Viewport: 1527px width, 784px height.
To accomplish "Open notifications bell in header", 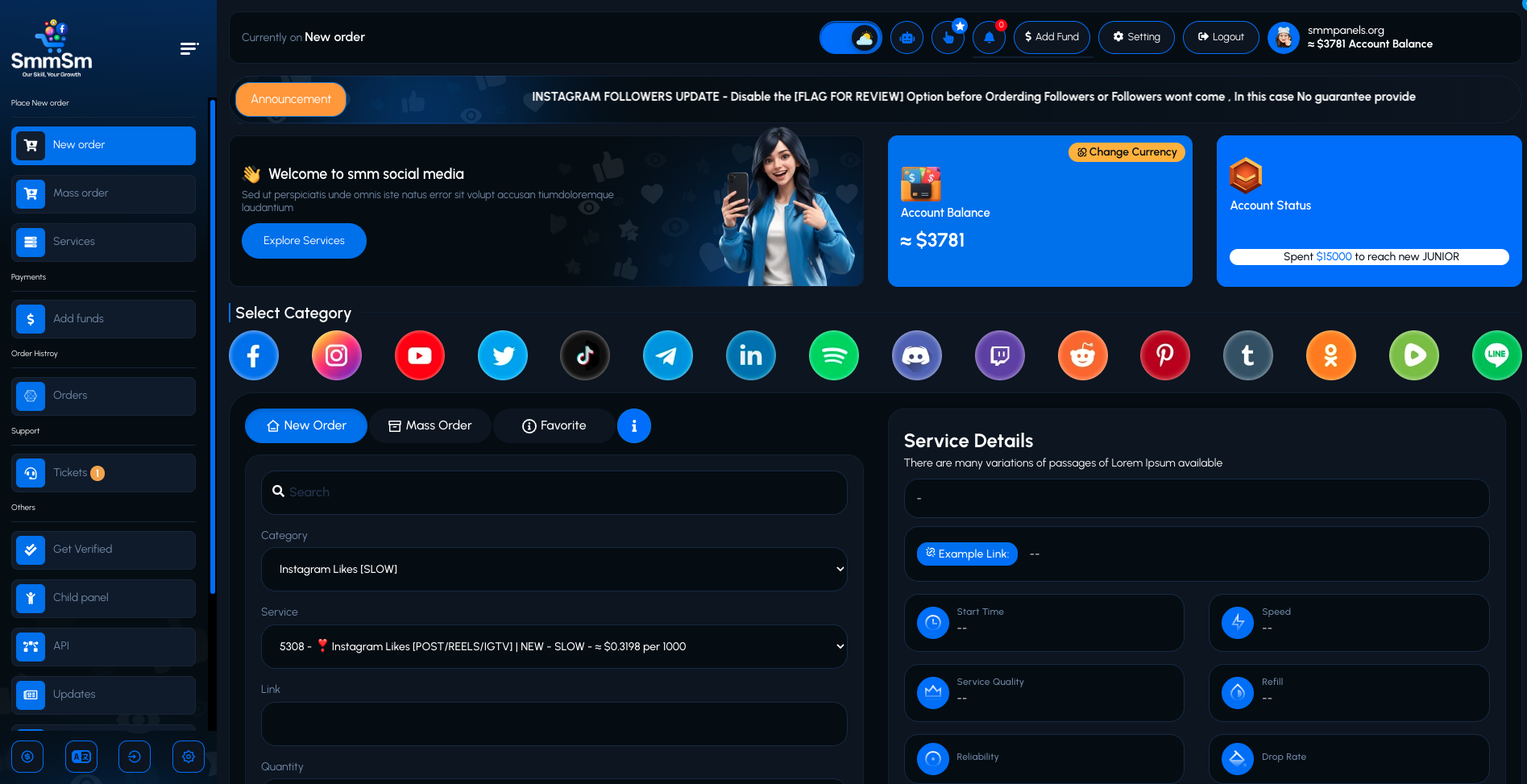I will point(989,38).
